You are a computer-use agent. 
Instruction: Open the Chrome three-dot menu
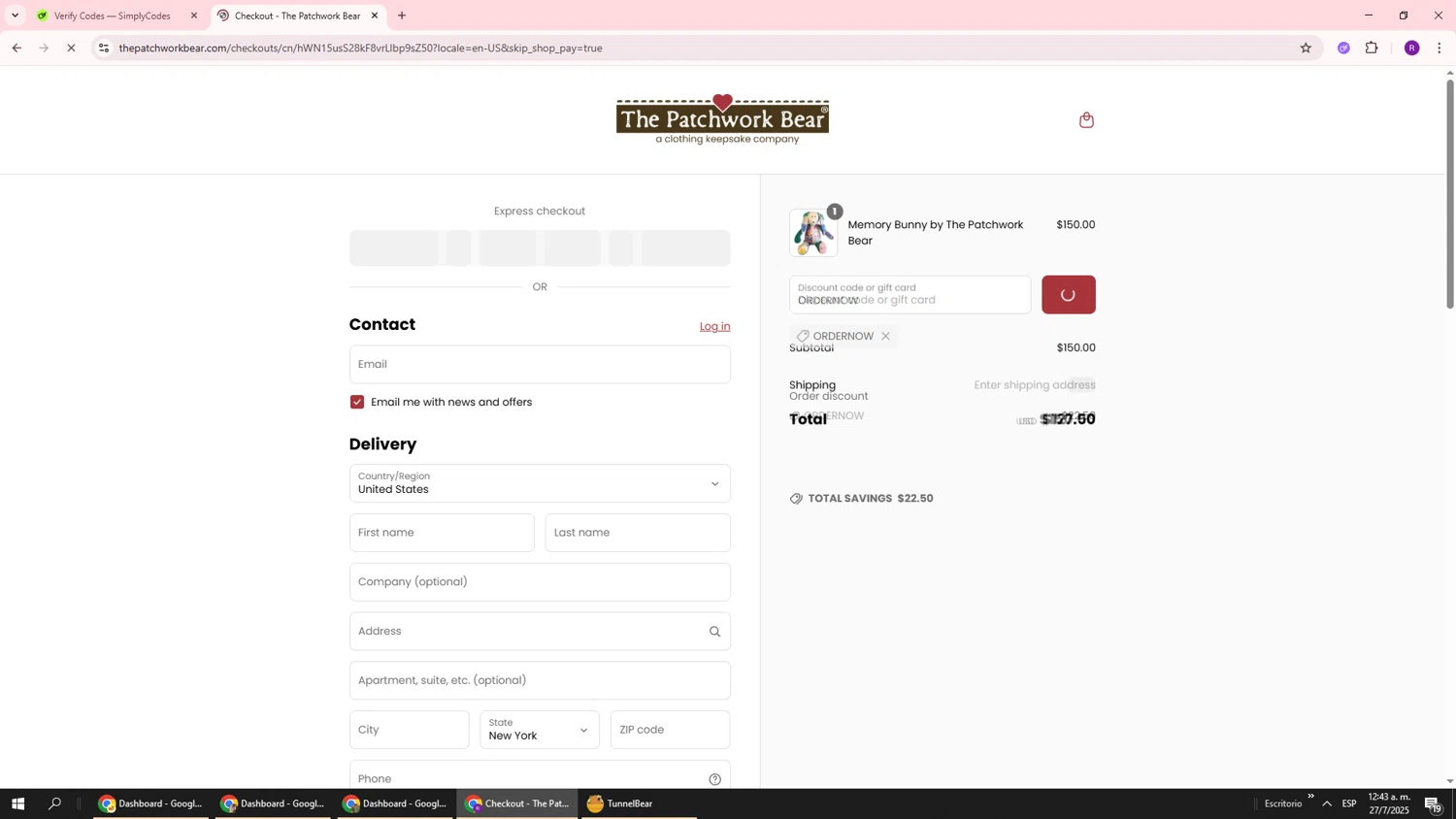[1439, 48]
